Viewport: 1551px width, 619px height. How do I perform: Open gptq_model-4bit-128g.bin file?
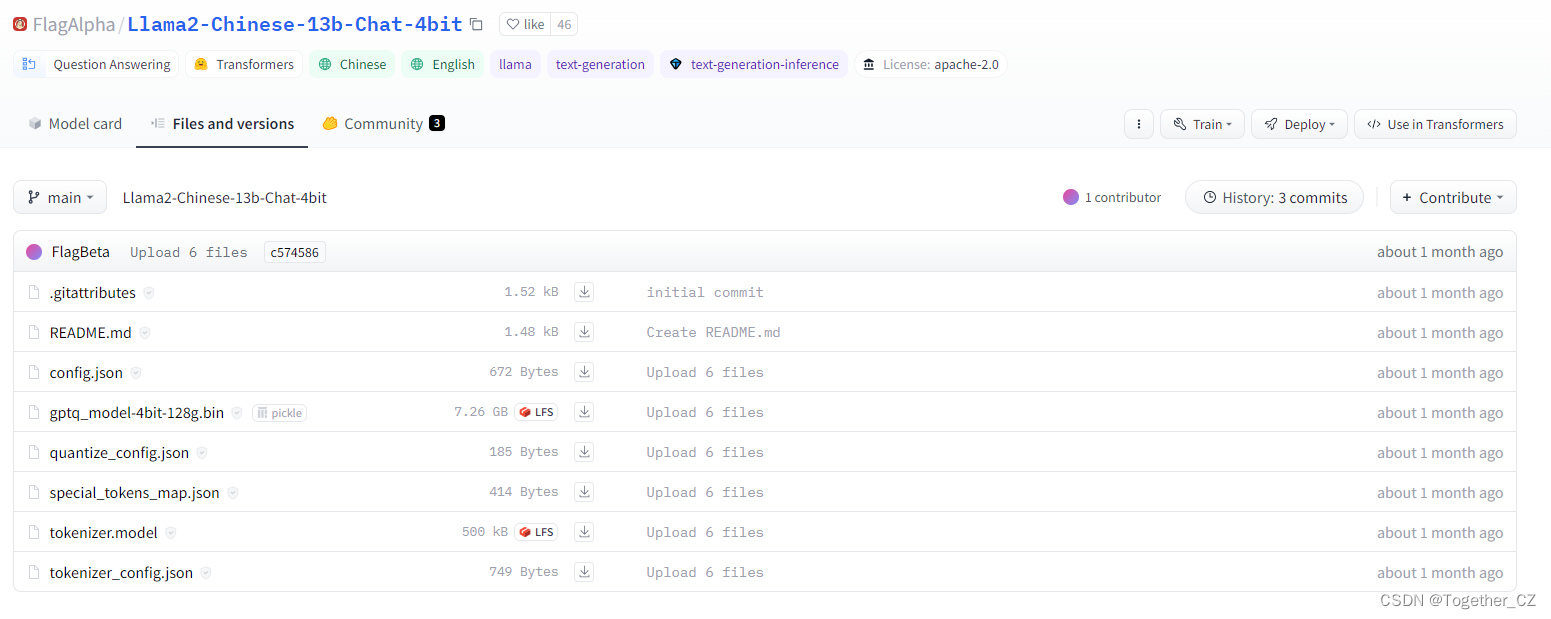137,412
